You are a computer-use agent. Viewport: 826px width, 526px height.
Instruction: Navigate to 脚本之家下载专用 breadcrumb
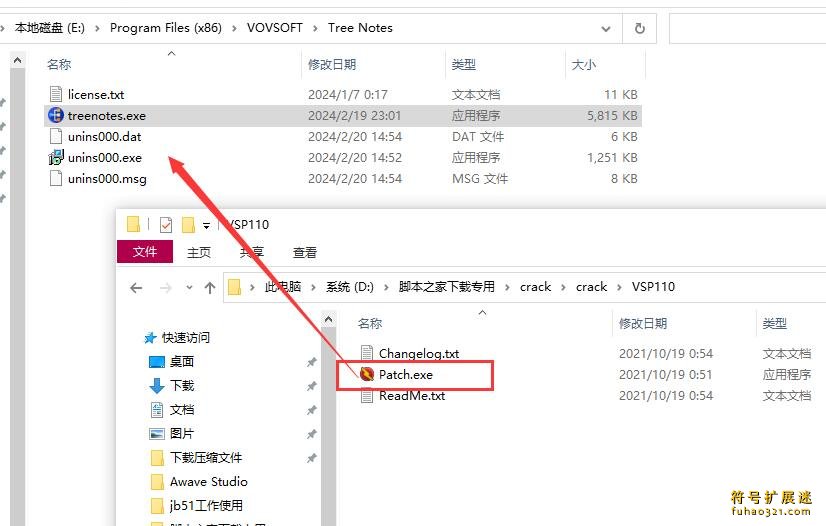point(447,287)
